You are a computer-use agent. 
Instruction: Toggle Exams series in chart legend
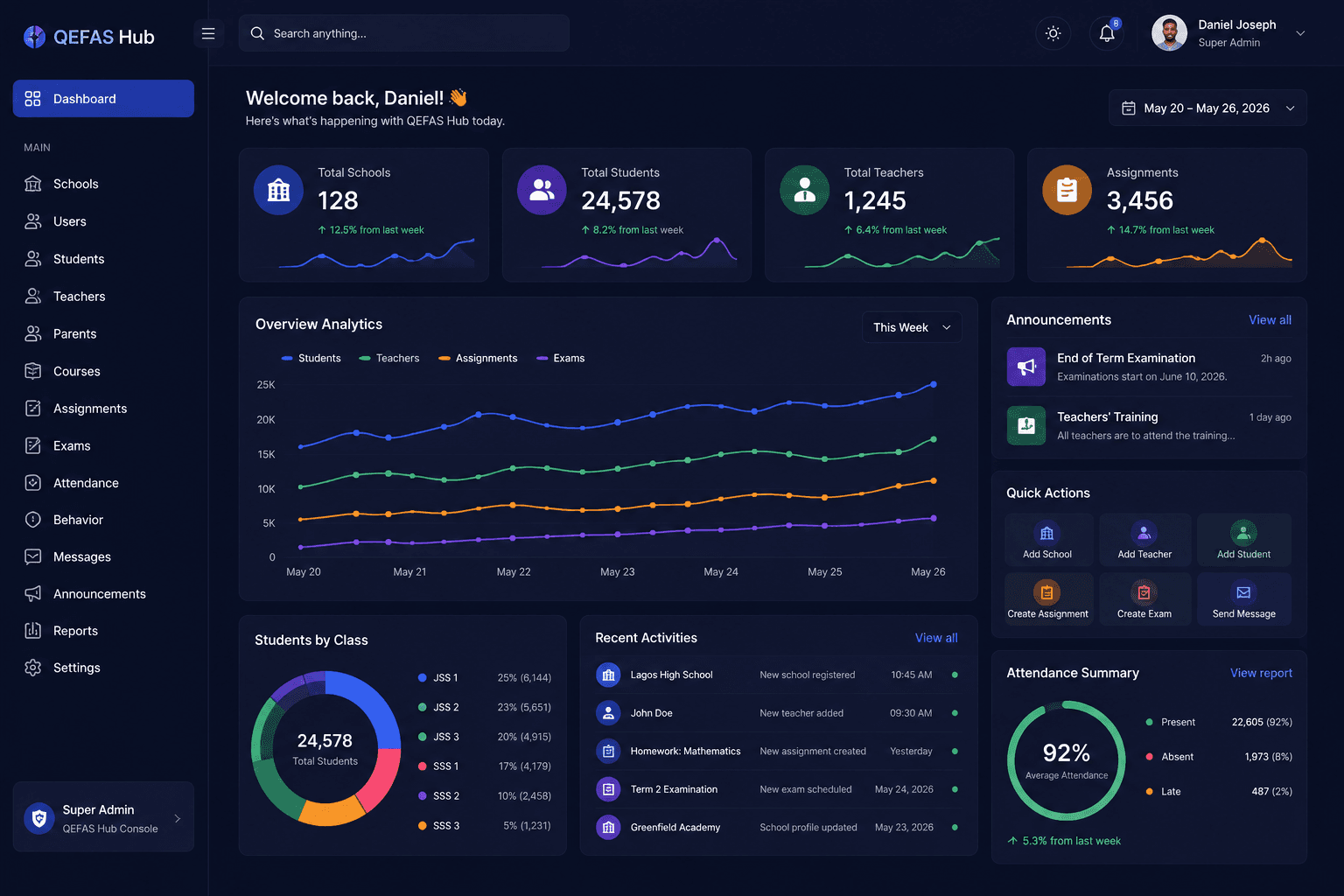(x=561, y=358)
